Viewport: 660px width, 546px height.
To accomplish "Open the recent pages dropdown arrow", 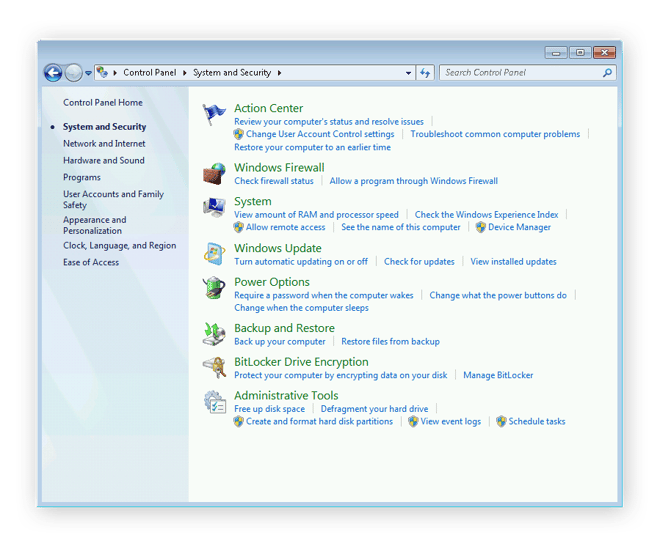I will (x=88, y=73).
